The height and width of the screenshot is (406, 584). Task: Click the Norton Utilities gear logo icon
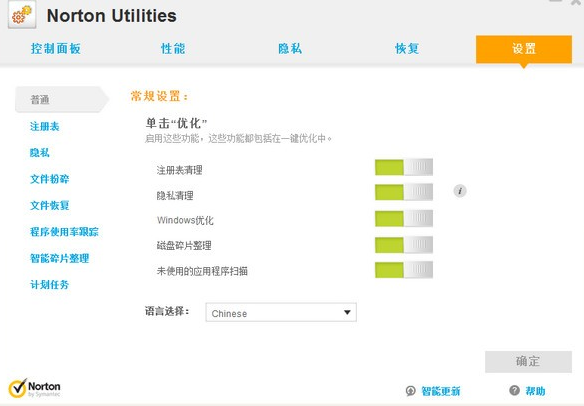[x=22, y=15]
